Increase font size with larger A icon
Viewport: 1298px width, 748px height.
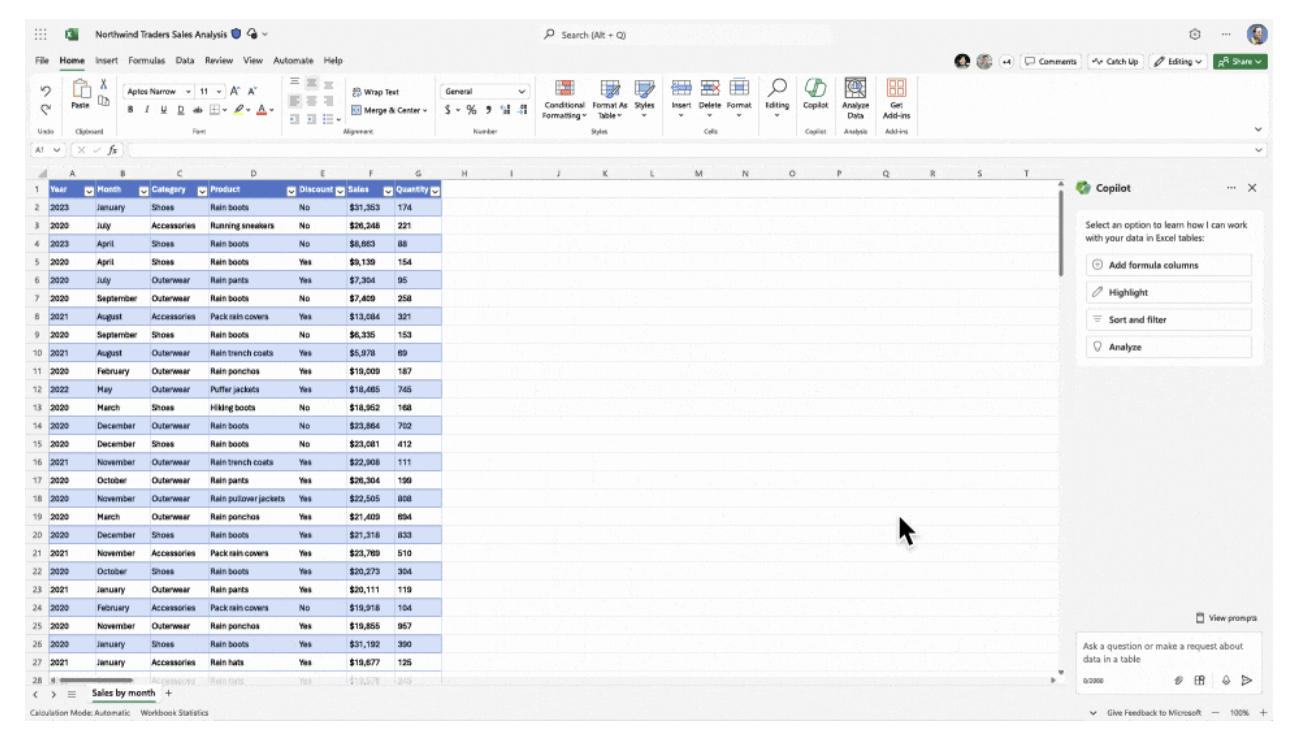pyautogui.click(x=235, y=91)
